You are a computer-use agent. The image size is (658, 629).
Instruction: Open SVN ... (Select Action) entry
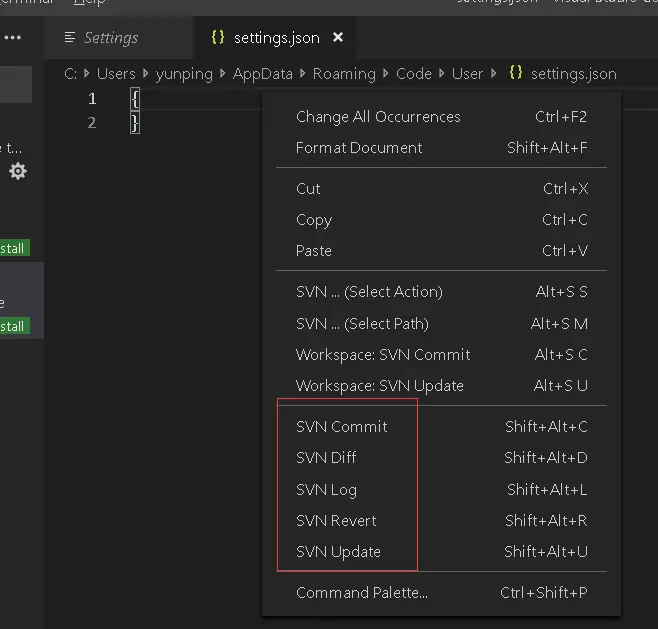pyautogui.click(x=441, y=292)
